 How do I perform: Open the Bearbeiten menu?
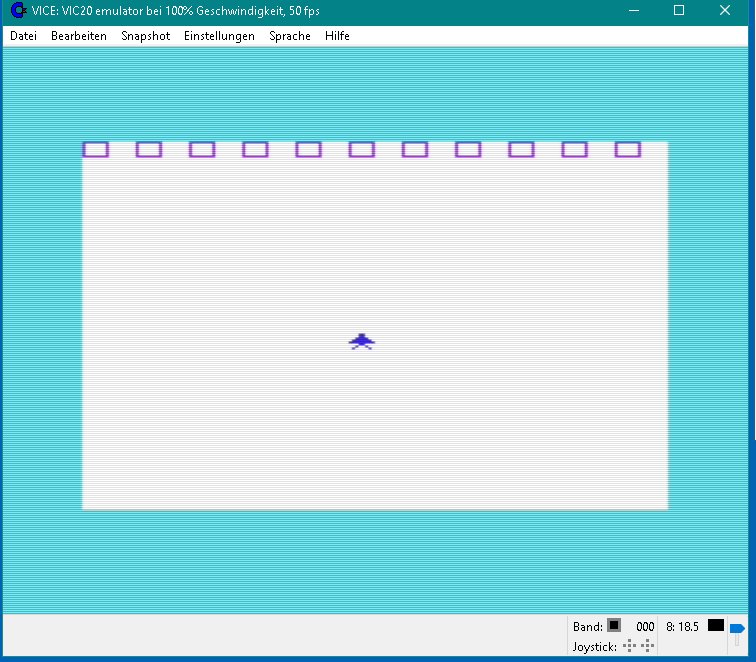click(79, 36)
